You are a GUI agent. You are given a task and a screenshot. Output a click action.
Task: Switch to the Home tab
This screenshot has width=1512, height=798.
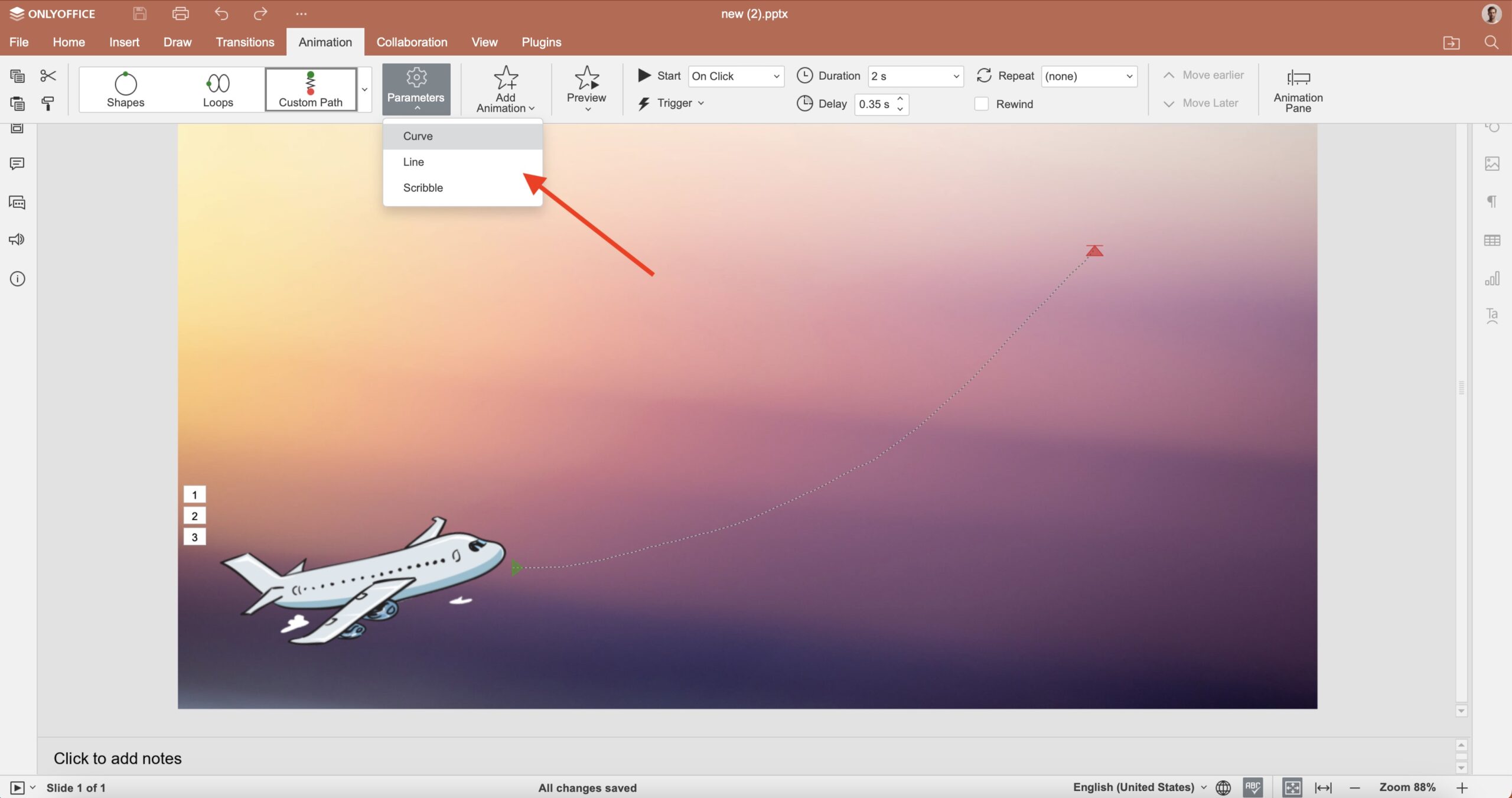(69, 42)
